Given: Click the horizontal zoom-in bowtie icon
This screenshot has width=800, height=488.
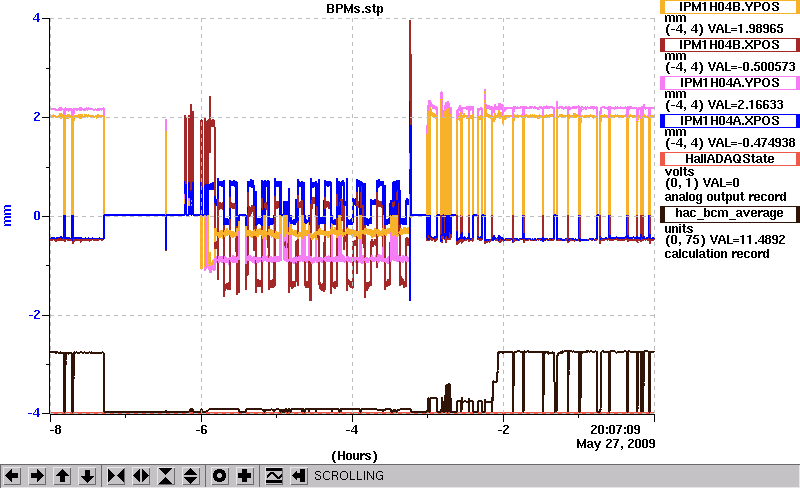Looking at the screenshot, I should [x=116, y=476].
